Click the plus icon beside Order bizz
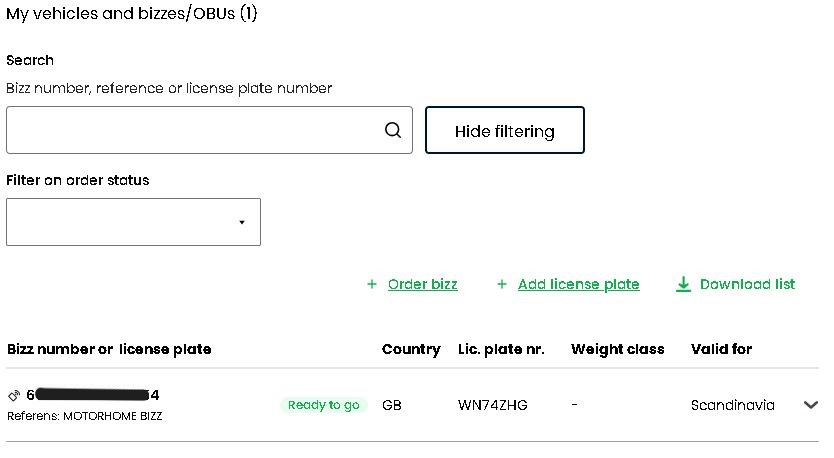834x458 pixels. [372, 284]
